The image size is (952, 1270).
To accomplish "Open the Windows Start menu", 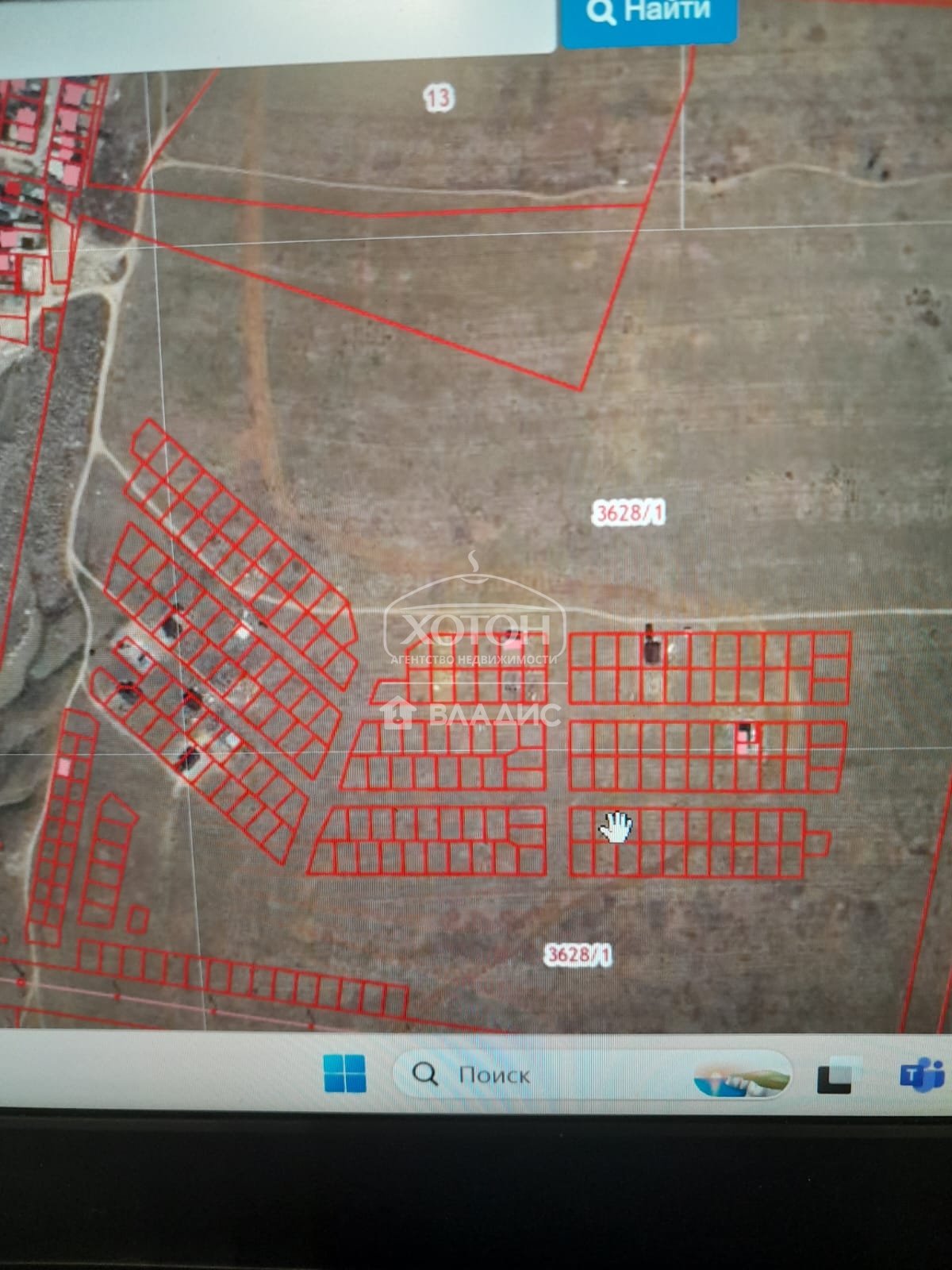I will [345, 1073].
